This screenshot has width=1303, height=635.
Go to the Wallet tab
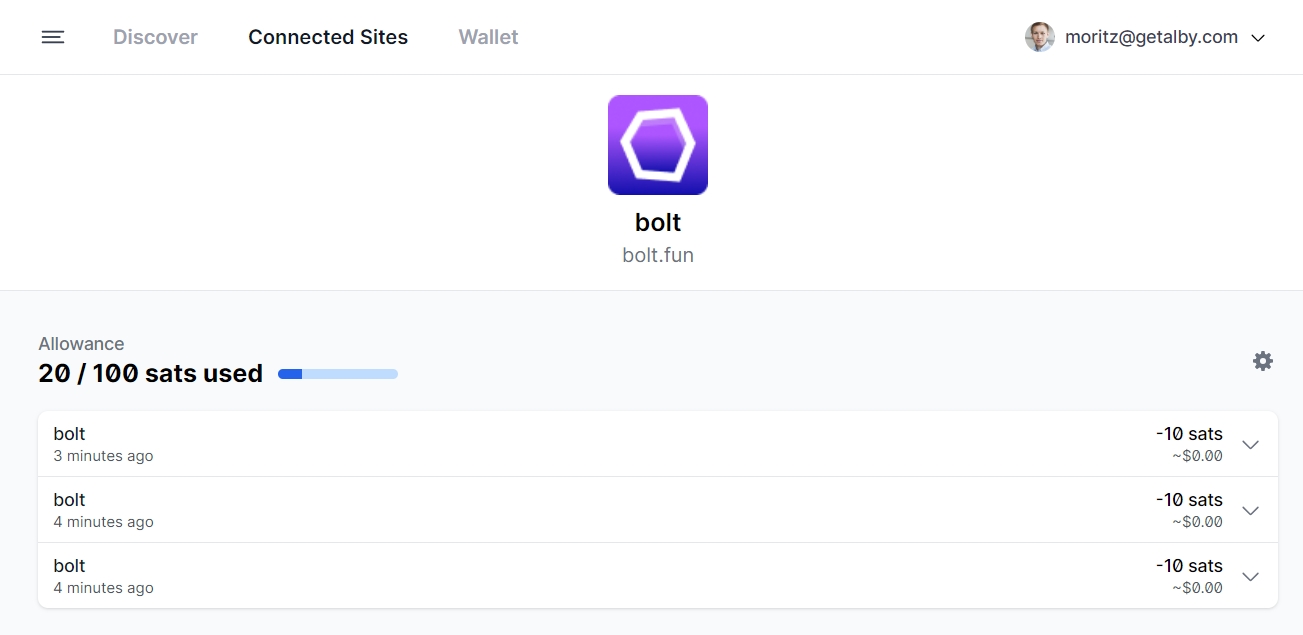[488, 37]
